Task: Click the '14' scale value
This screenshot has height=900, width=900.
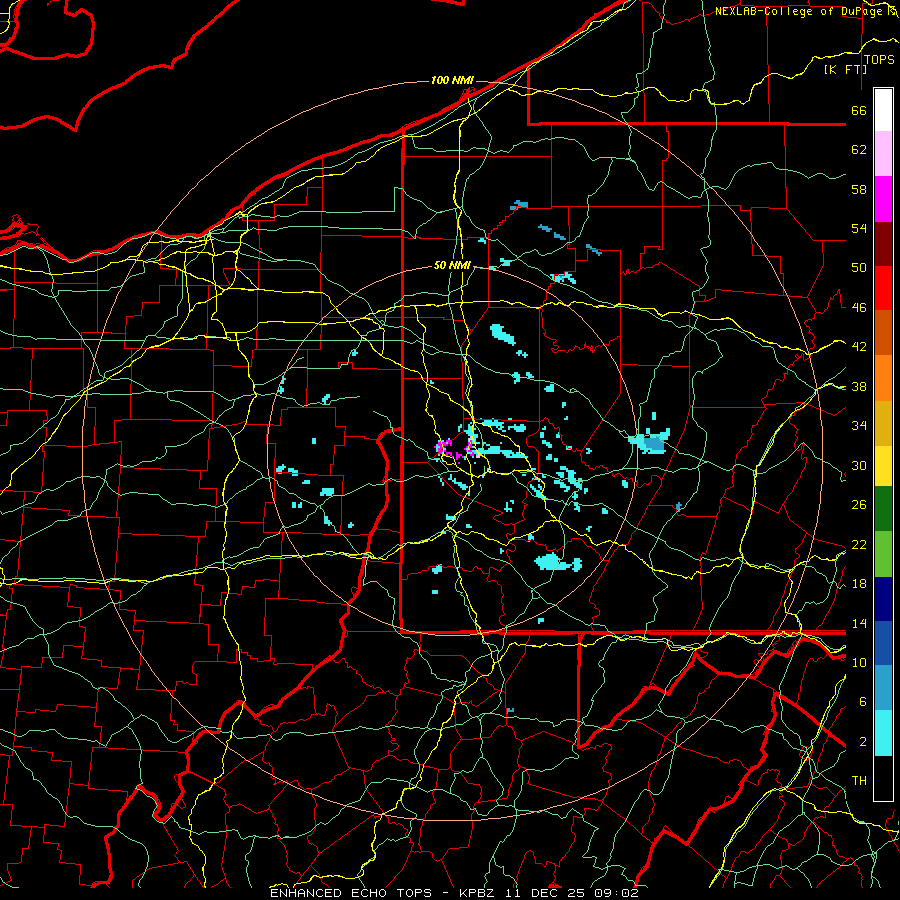Action: click(859, 623)
